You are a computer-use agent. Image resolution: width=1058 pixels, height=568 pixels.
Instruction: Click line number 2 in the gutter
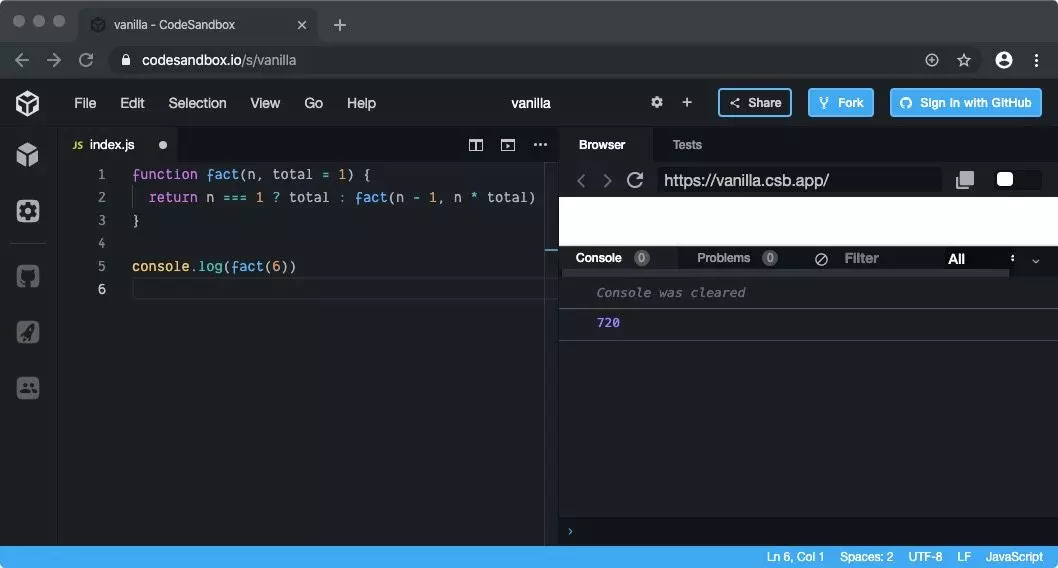tap(102, 197)
